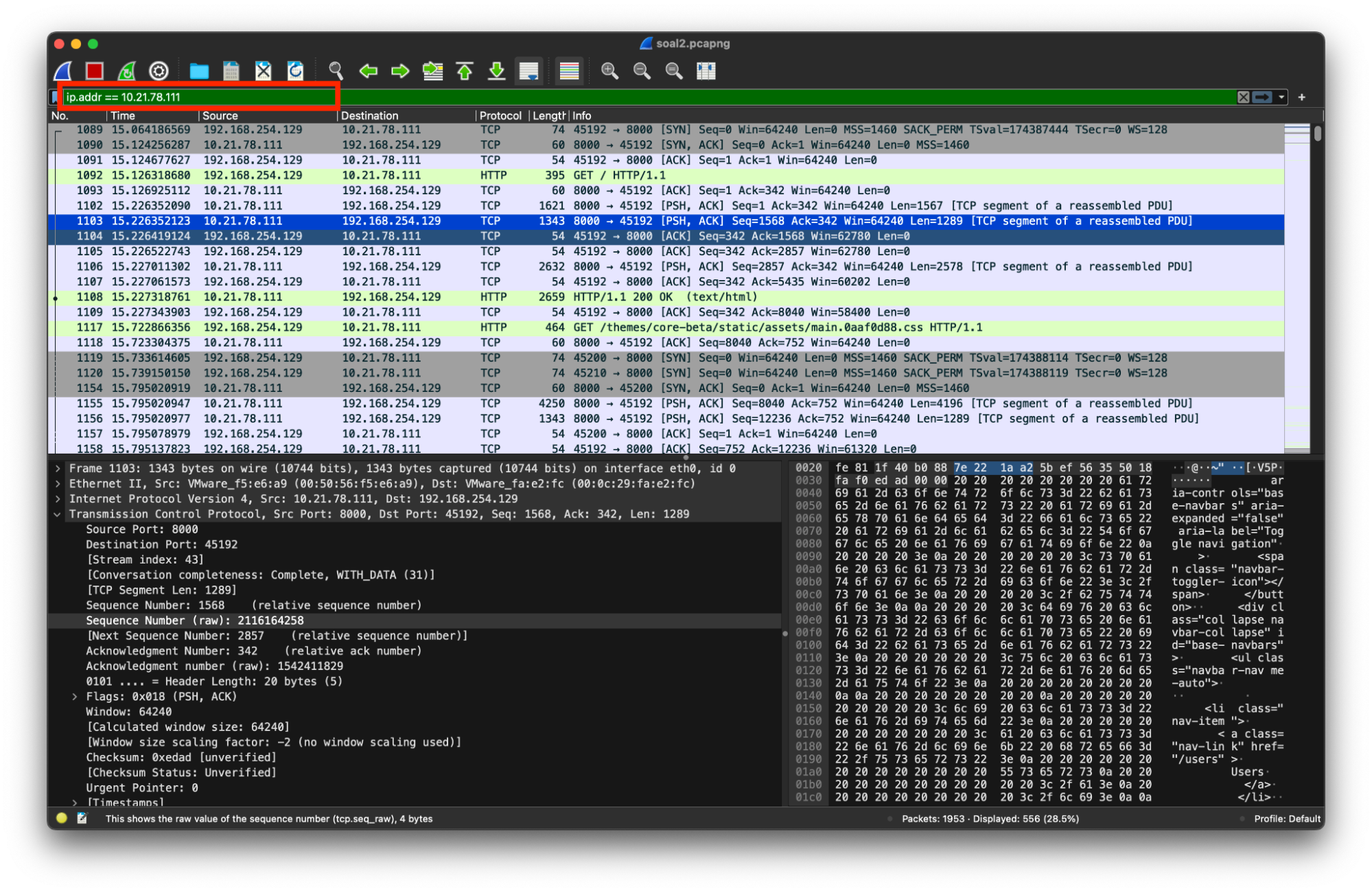Jump to first packet using the up arrow icon

tap(465, 71)
